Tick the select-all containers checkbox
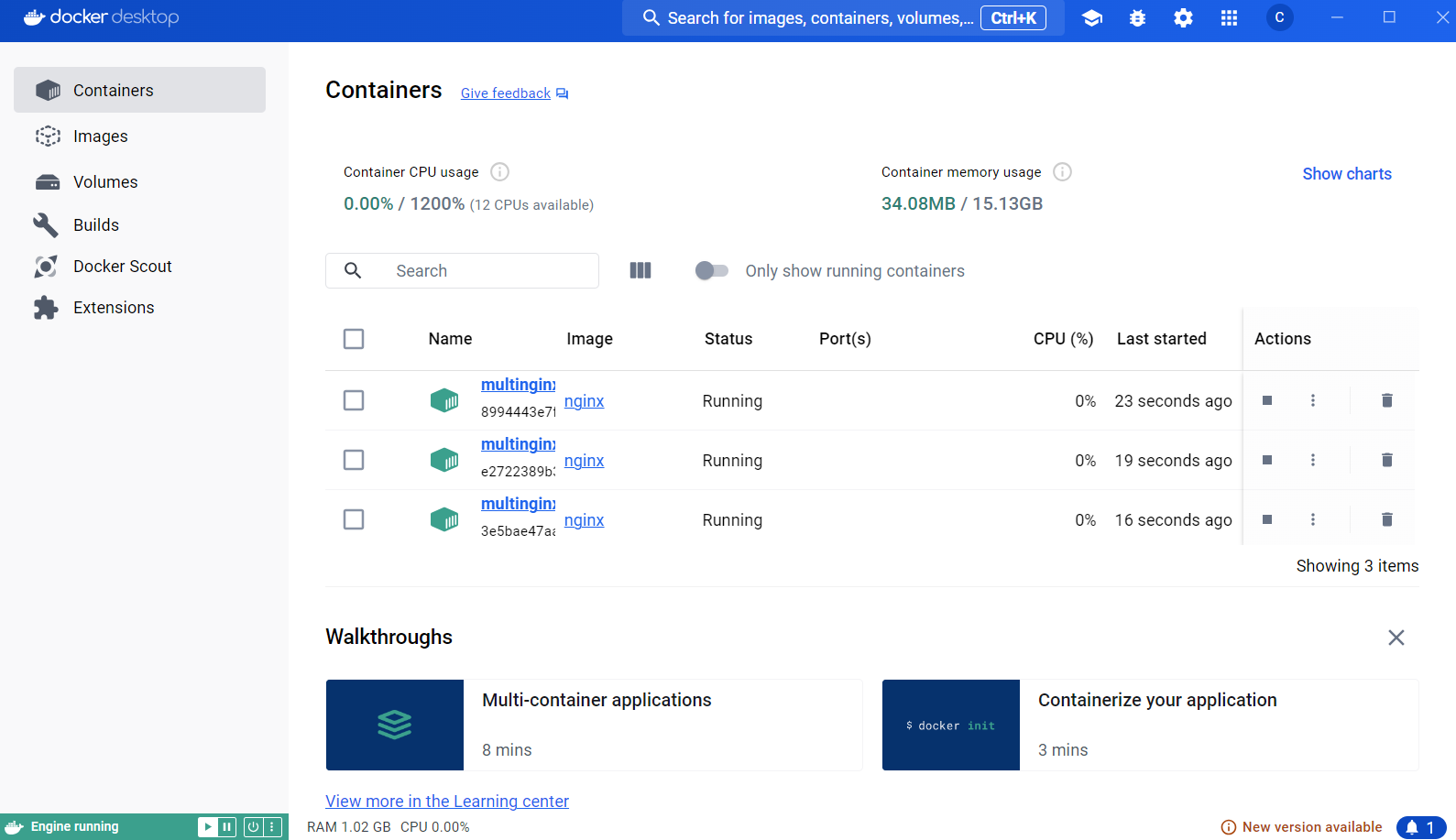 click(x=354, y=339)
